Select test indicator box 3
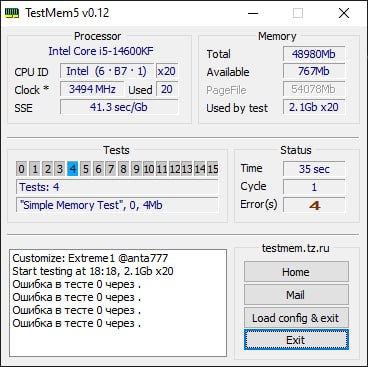The height and width of the screenshot is (367, 368). point(60,169)
